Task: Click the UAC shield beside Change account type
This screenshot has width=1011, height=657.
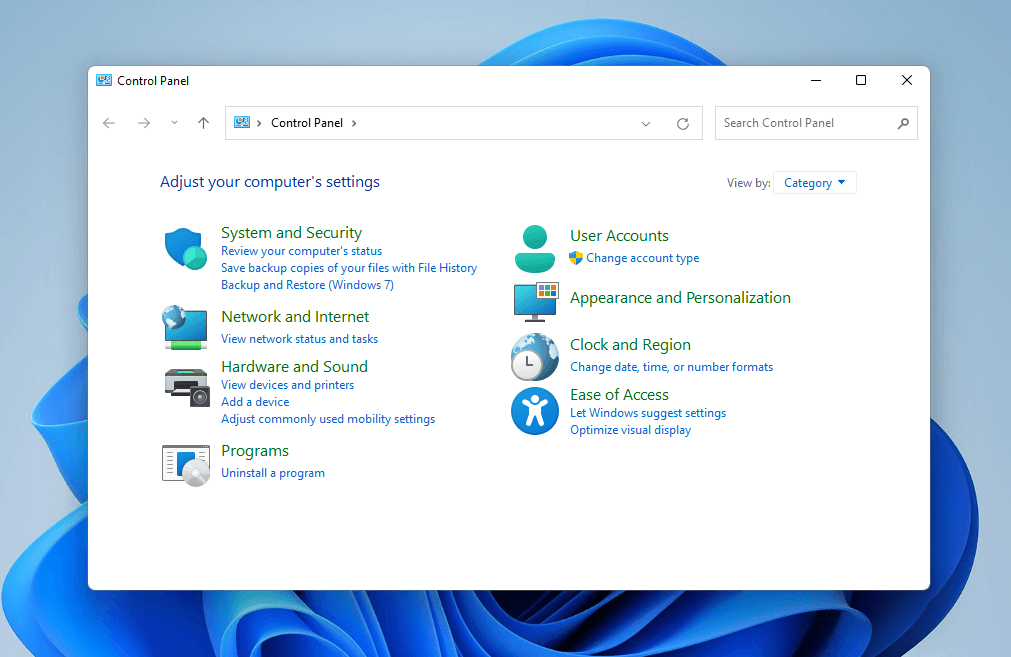Action: click(x=576, y=258)
